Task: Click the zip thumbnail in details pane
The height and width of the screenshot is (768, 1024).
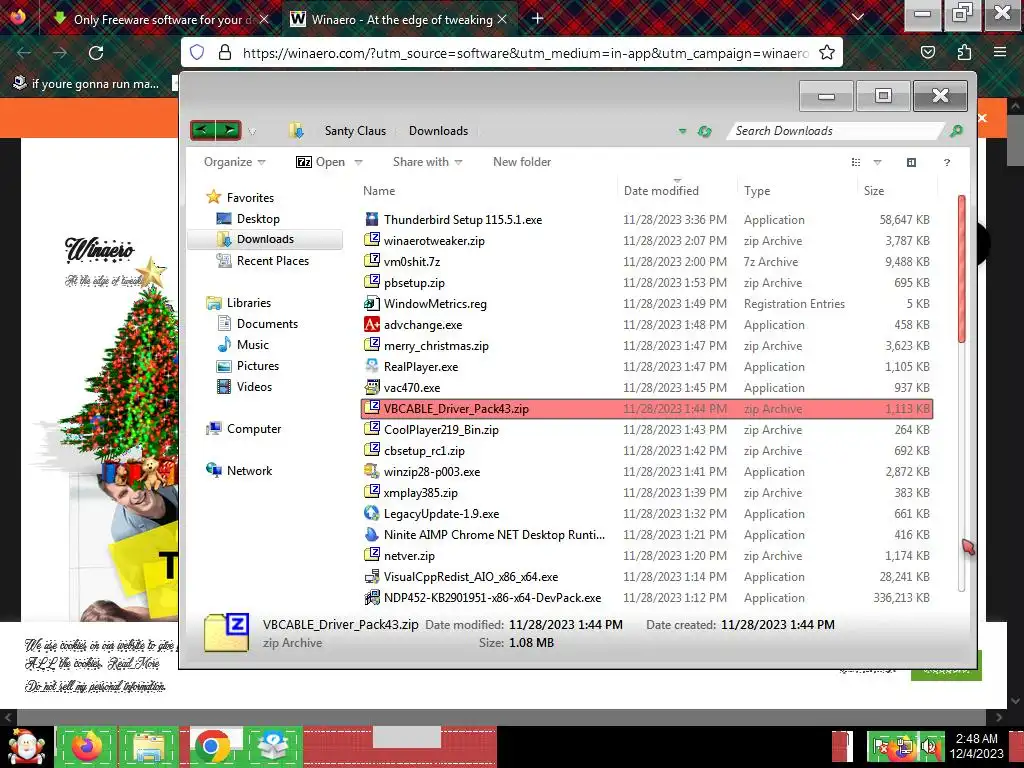Action: point(226,633)
